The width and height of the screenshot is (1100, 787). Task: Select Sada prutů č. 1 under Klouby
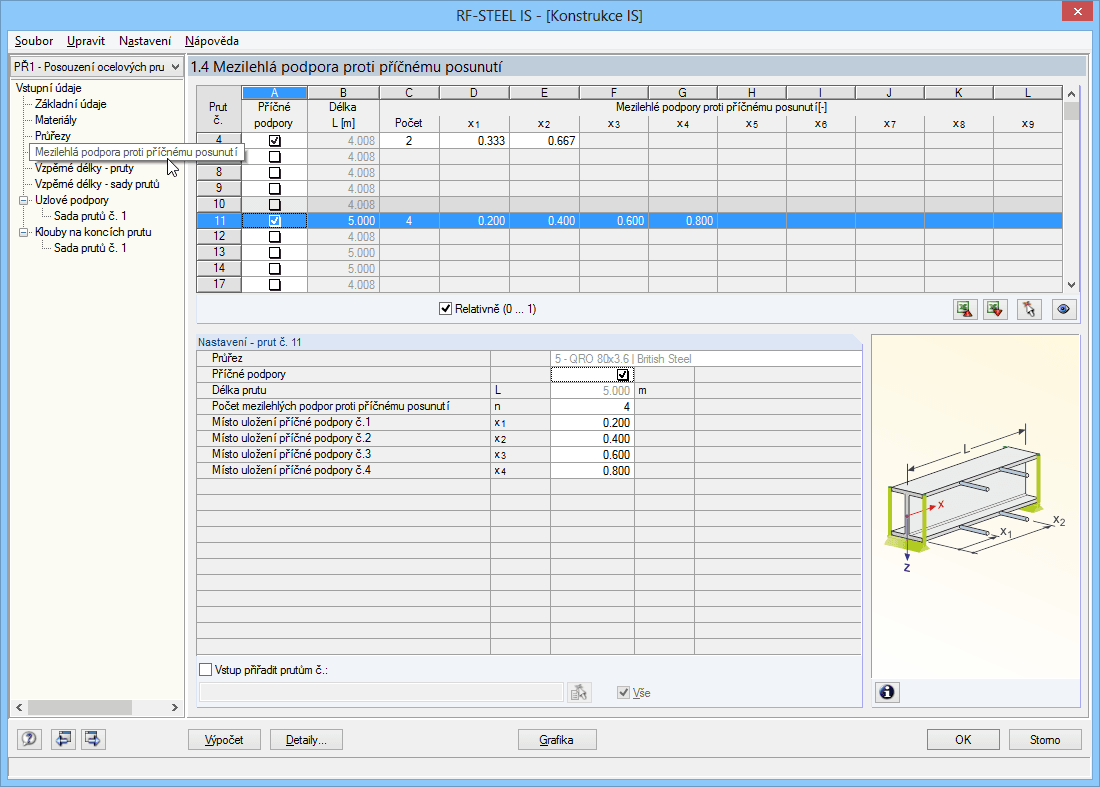[x=90, y=248]
